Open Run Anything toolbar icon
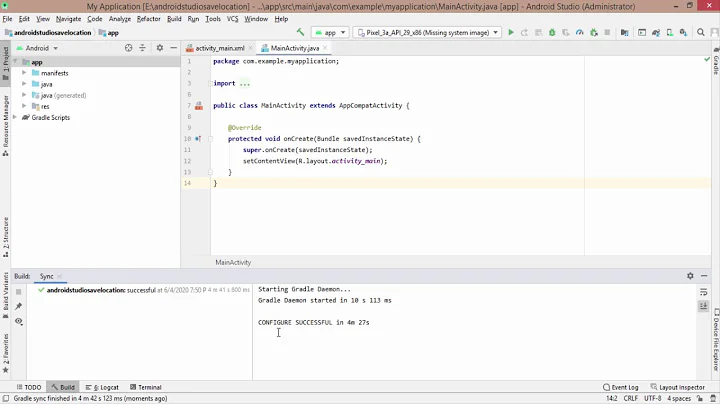 pos(642,33)
